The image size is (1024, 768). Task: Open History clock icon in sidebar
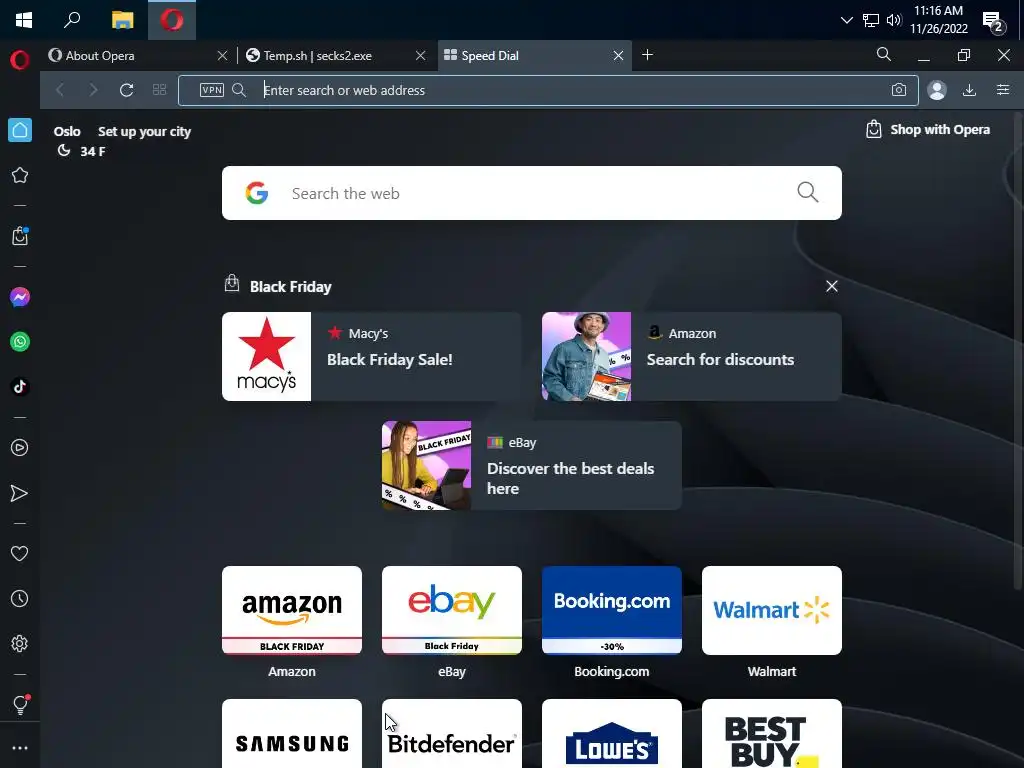20,598
